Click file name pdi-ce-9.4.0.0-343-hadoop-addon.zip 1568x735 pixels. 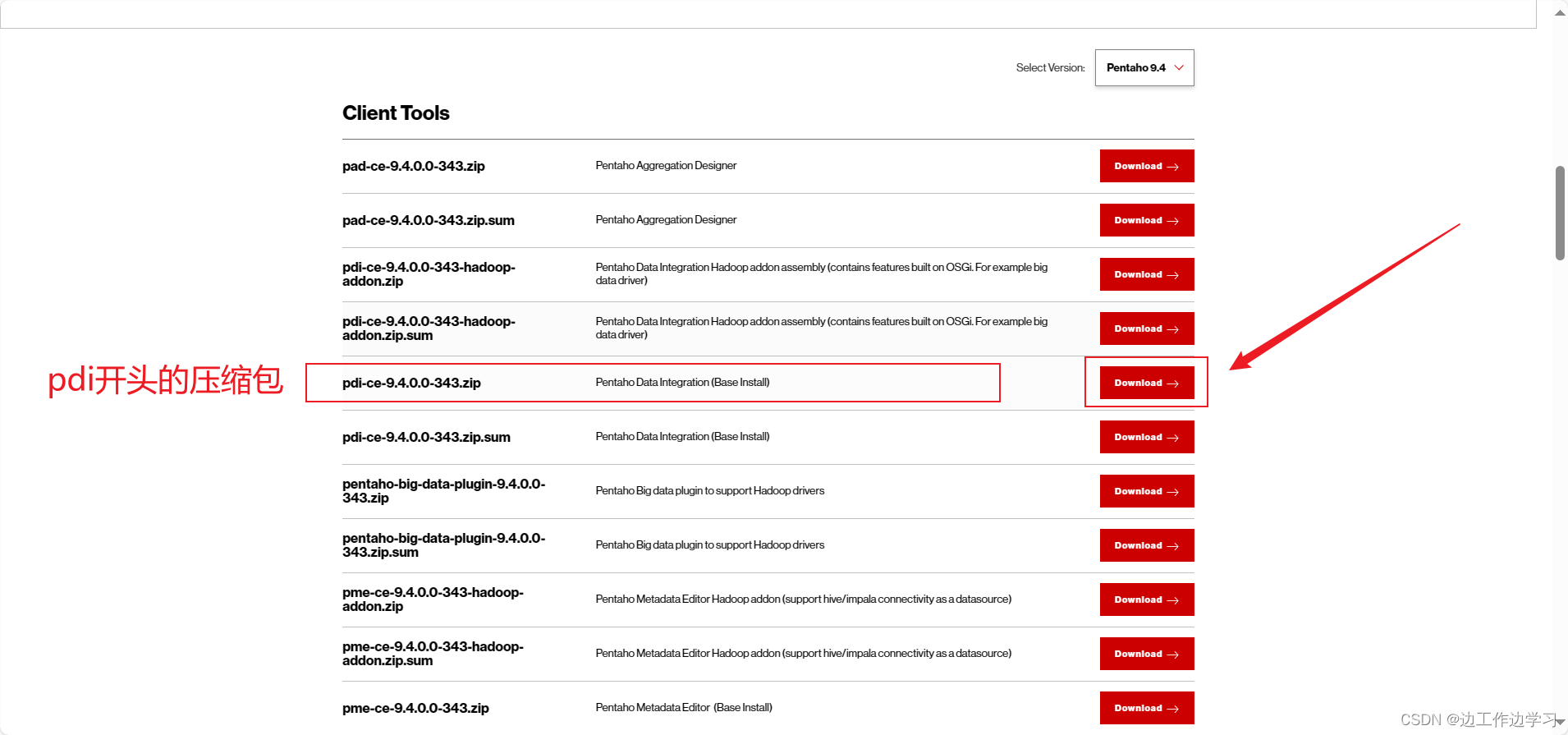tap(429, 274)
